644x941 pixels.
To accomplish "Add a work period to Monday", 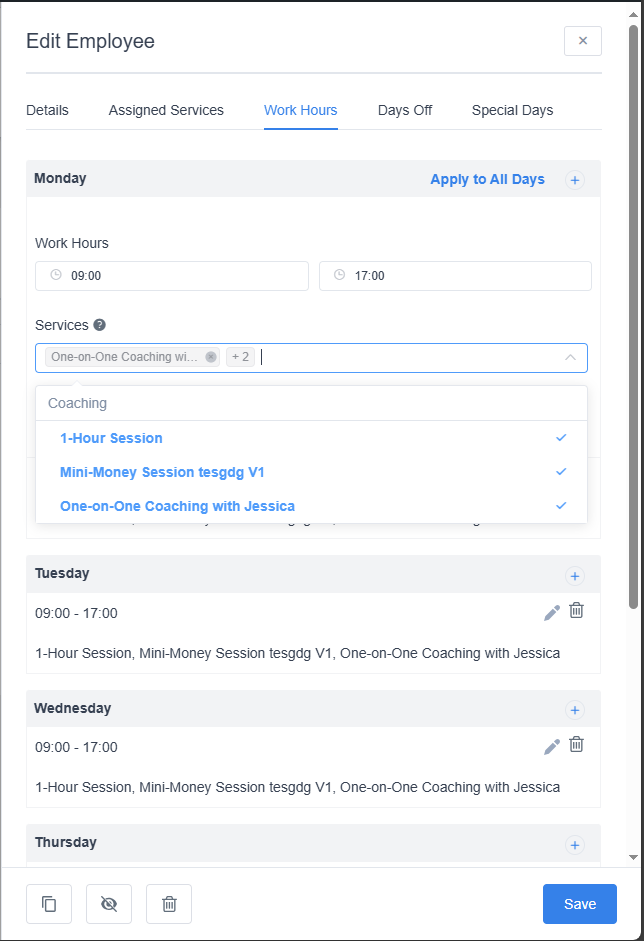I will pos(575,180).
